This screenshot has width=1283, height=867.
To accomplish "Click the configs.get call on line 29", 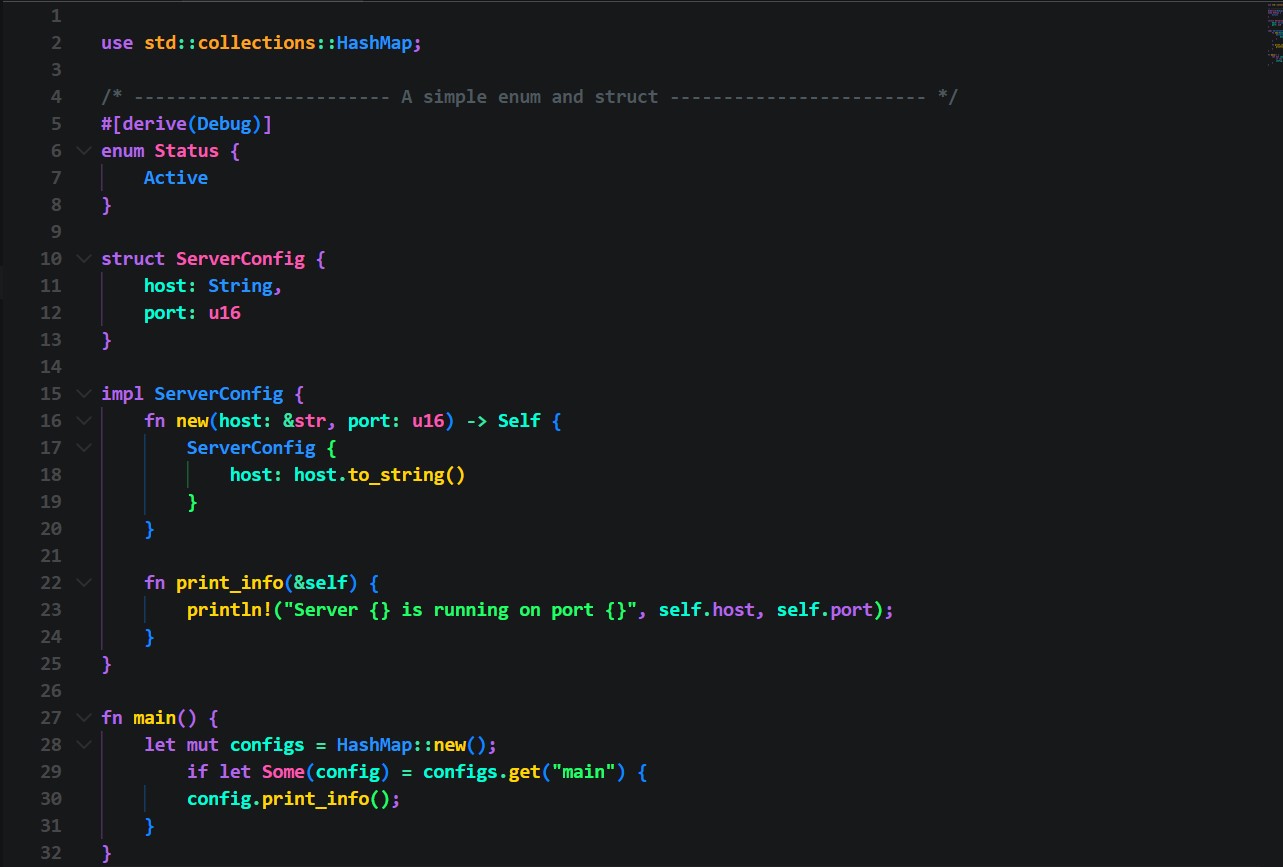I will [482, 772].
